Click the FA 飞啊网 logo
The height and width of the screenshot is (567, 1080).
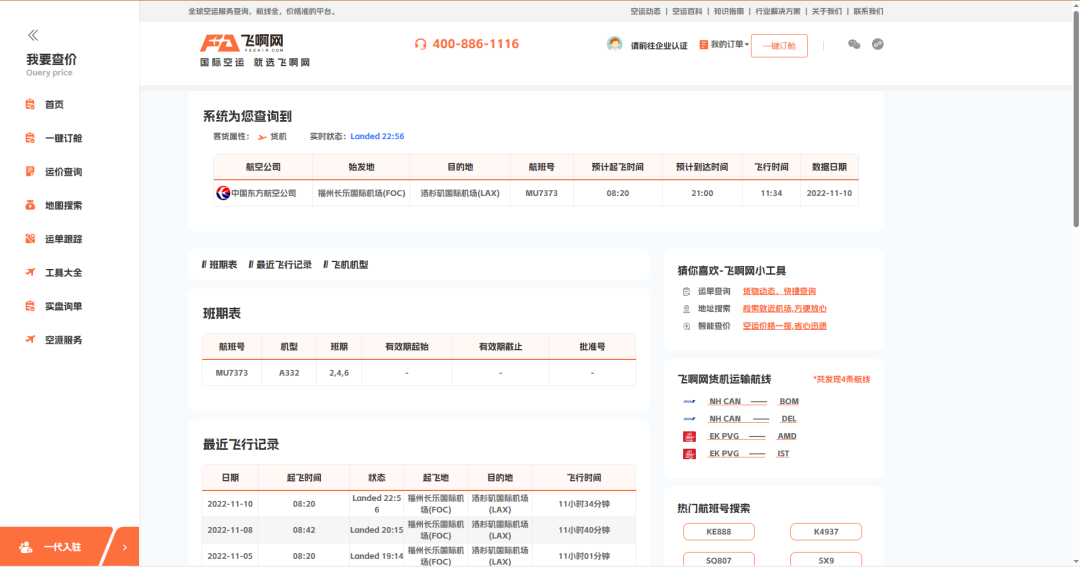pos(242,43)
